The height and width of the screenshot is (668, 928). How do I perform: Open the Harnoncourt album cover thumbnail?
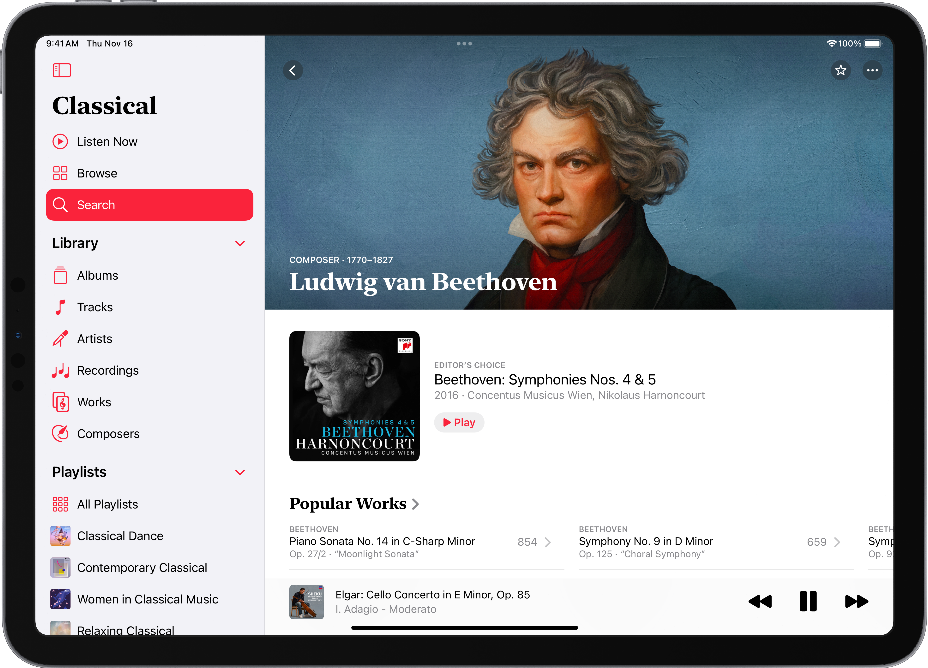click(355, 396)
